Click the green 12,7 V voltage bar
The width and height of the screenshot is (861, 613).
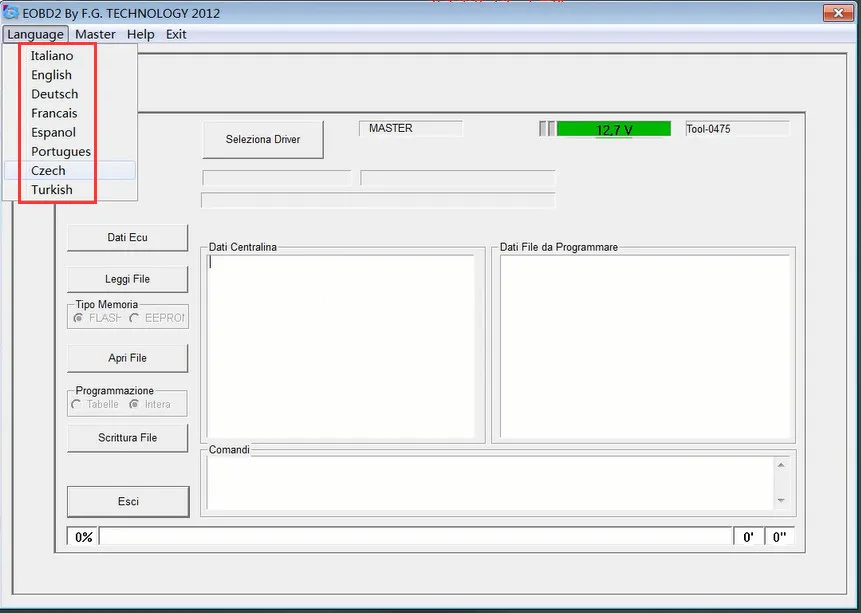613,129
